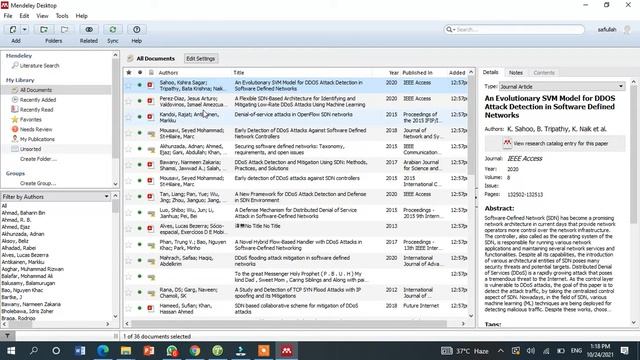Toggle read status dot for Tan, Liang row
The height and width of the screenshot is (360, 640).
(140, 197)
